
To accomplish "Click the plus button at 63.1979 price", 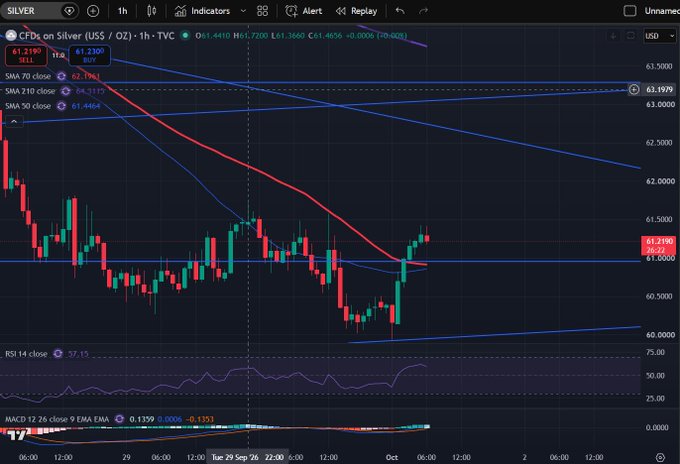I will pyautogui.click(x=634, y=90).
